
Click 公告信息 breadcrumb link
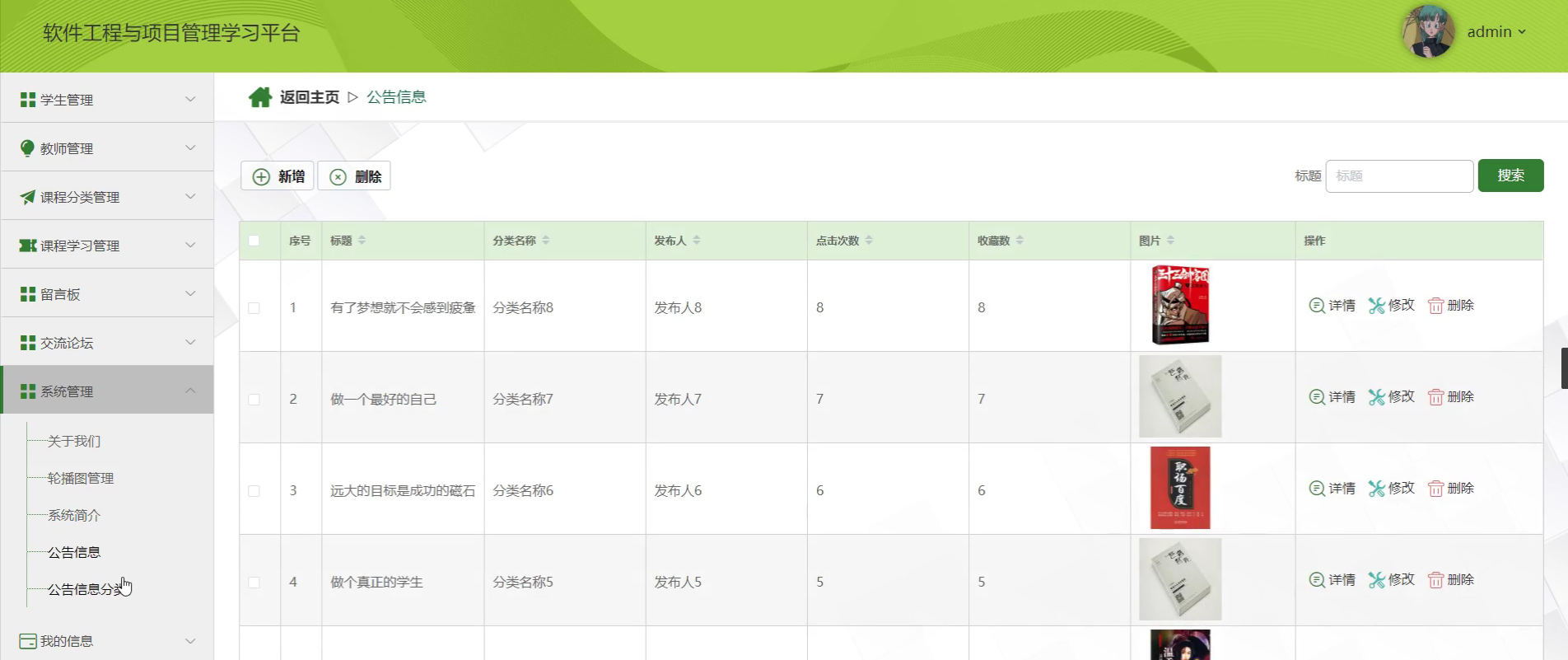tap(396, 97)
